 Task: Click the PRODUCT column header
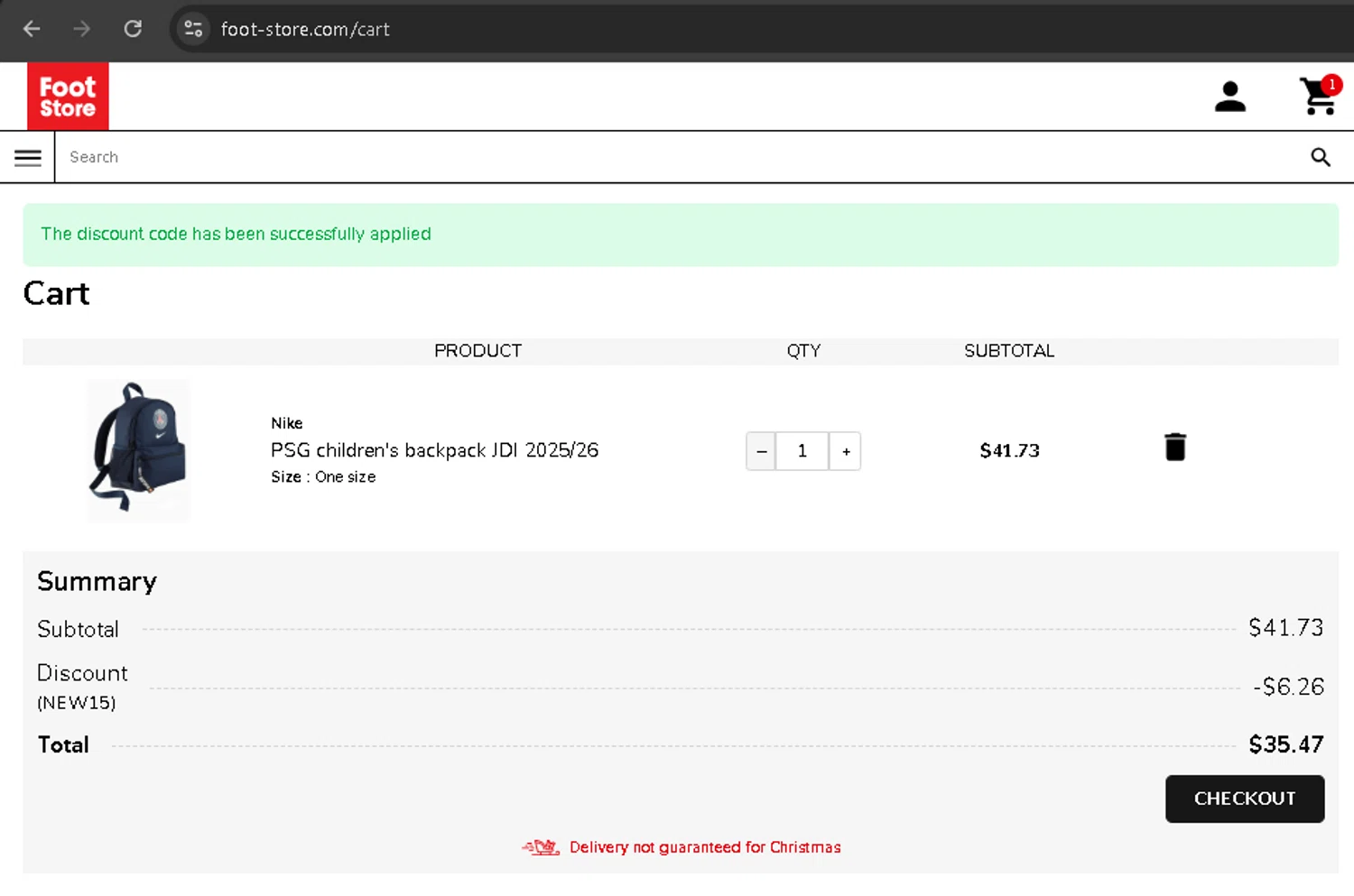point(478,351)
